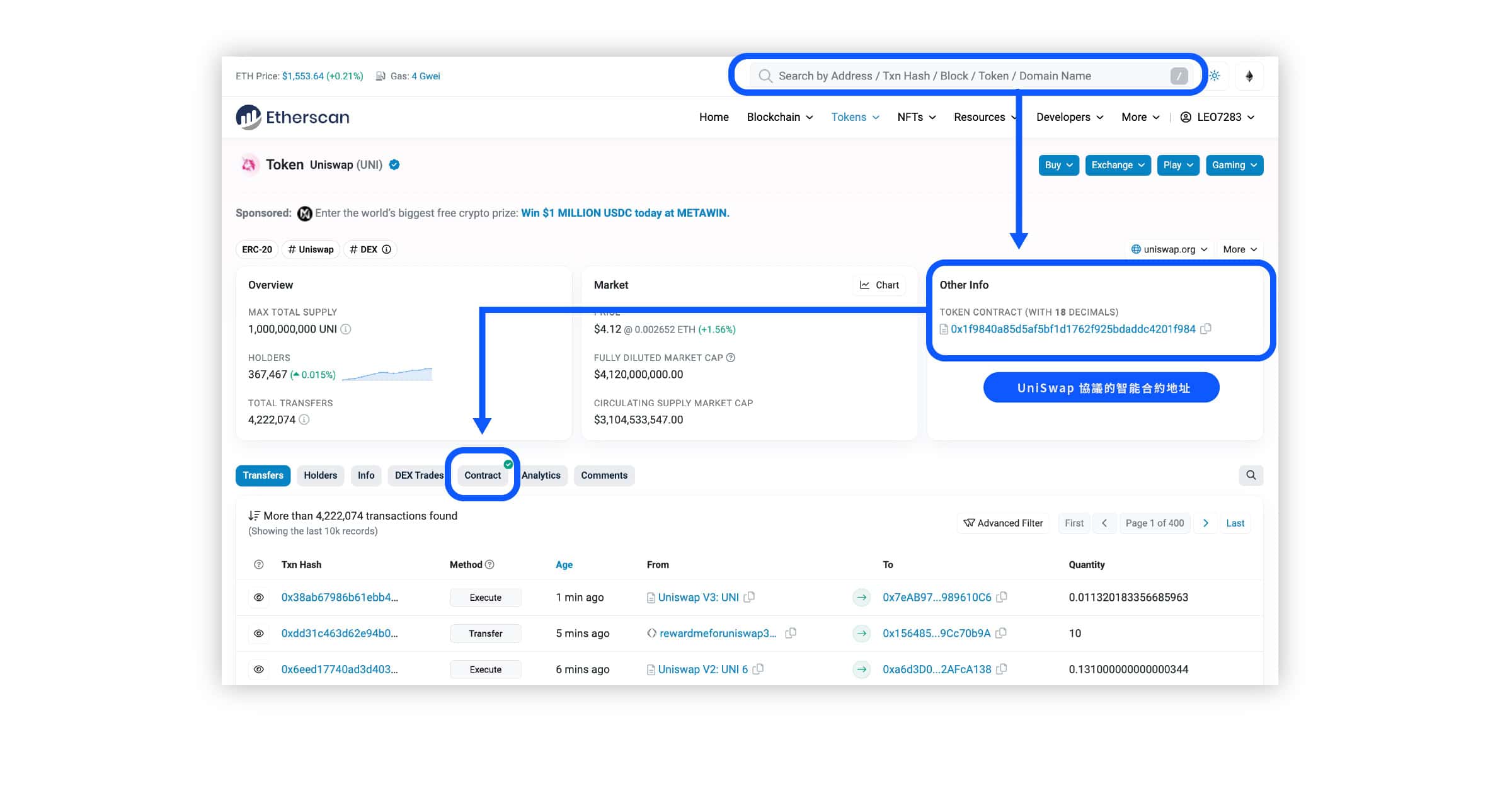Preview transaction 0x38ab67986b61ebb4 with eye icon
Viewport: 1512px width, 791px height.
258,598
